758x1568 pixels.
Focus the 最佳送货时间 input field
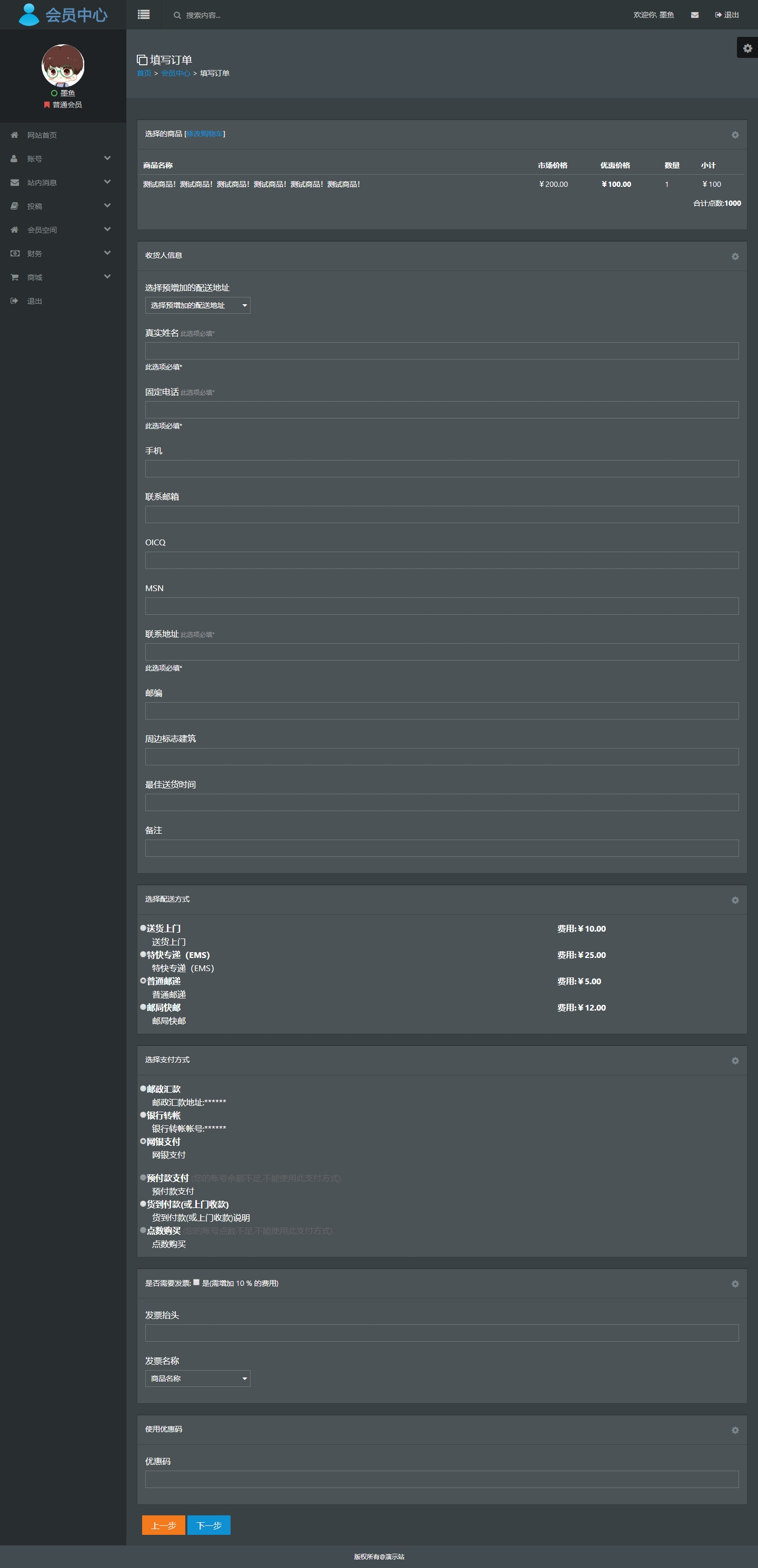pyautogui.click(x=442, y=802)
